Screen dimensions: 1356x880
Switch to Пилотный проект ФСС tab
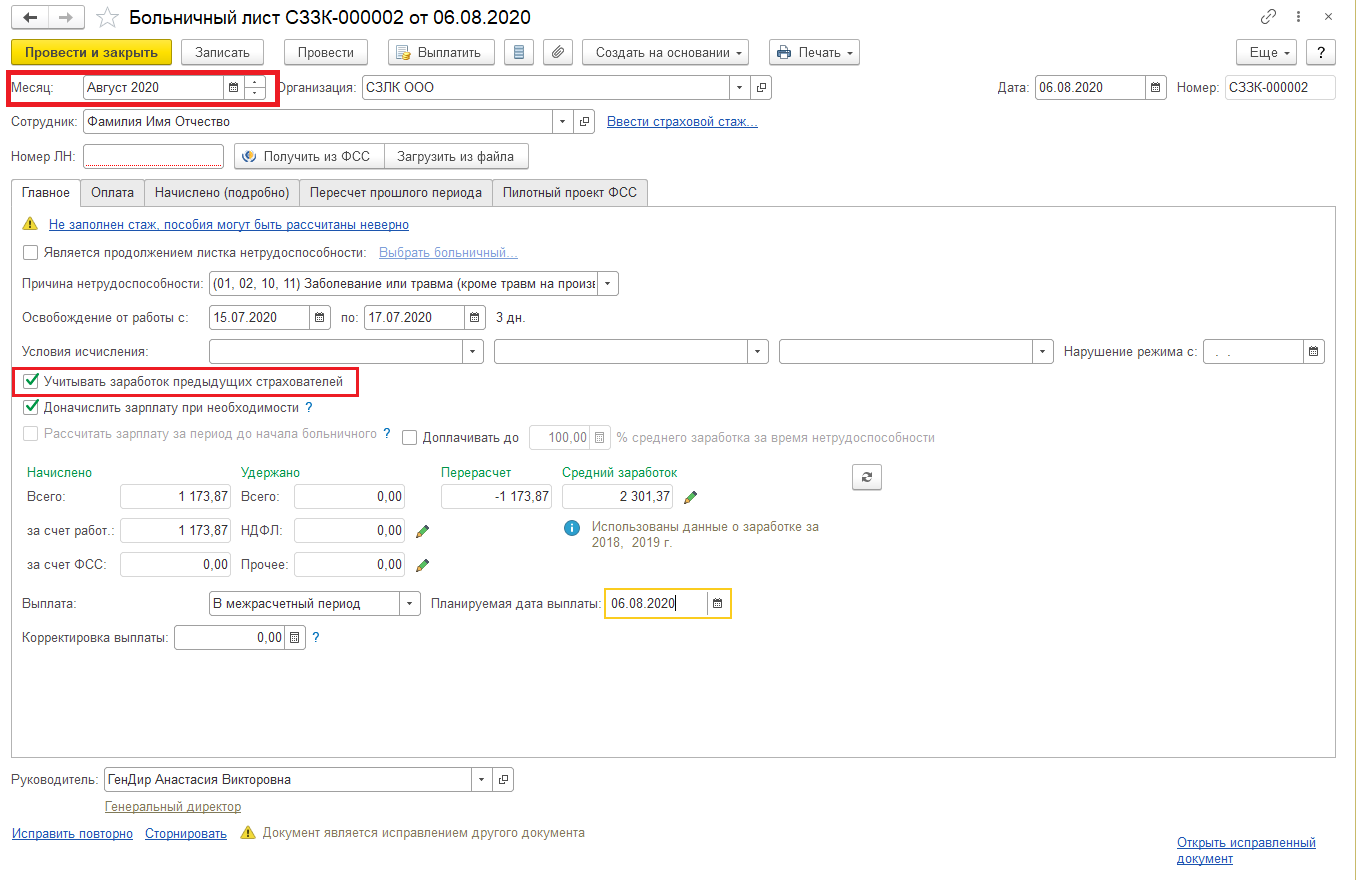[x=571, y=193]
